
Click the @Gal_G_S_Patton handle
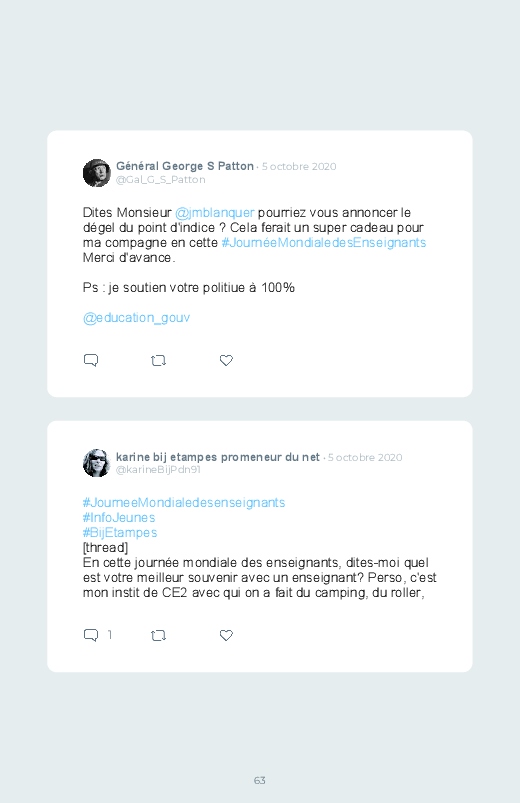(x=161, y=180)
